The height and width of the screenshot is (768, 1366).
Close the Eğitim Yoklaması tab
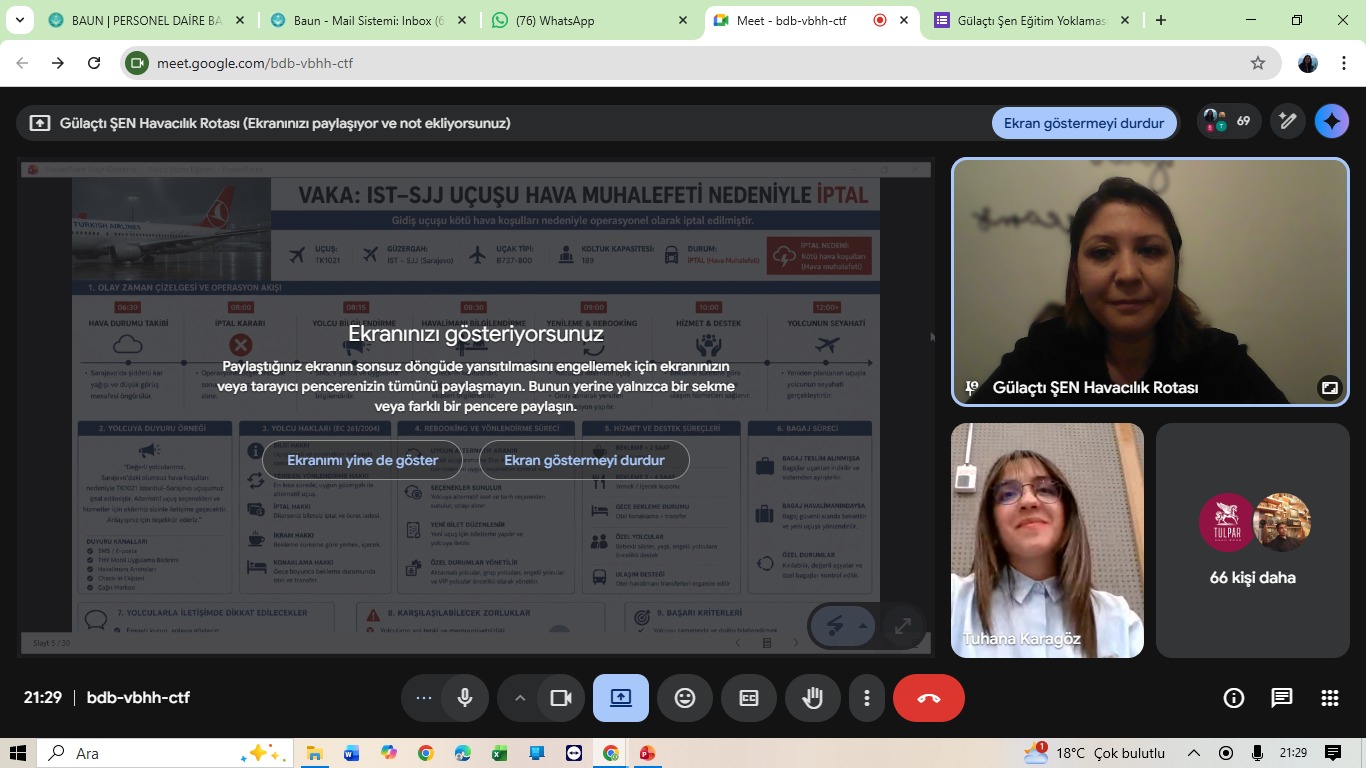tap(1125, 20)
